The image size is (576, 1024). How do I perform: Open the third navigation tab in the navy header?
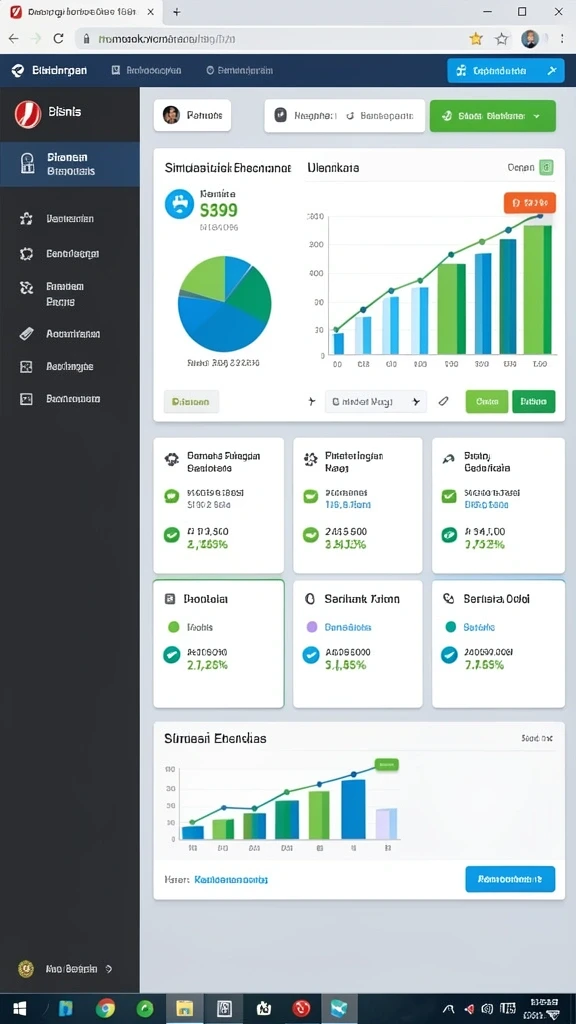click(239, 71)
